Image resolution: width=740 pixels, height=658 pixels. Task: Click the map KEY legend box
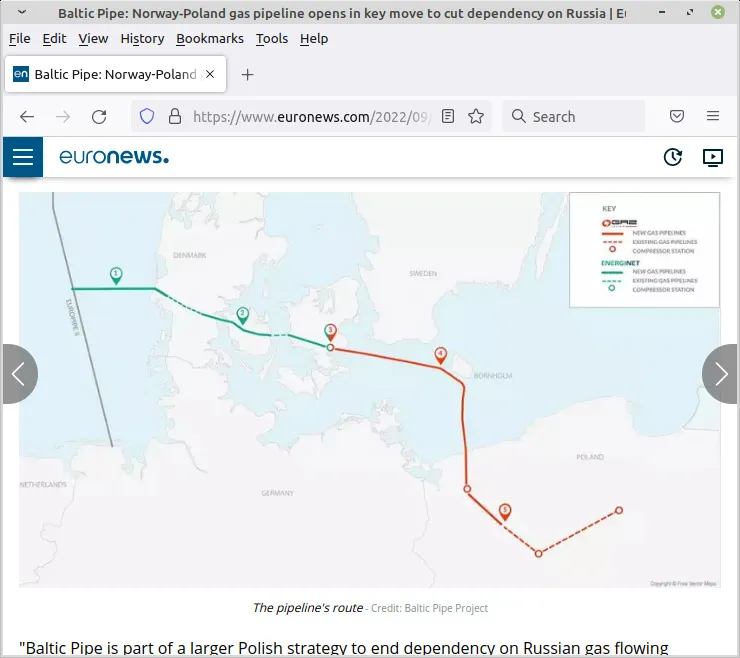pyautogui.click(x=644, y=250)
